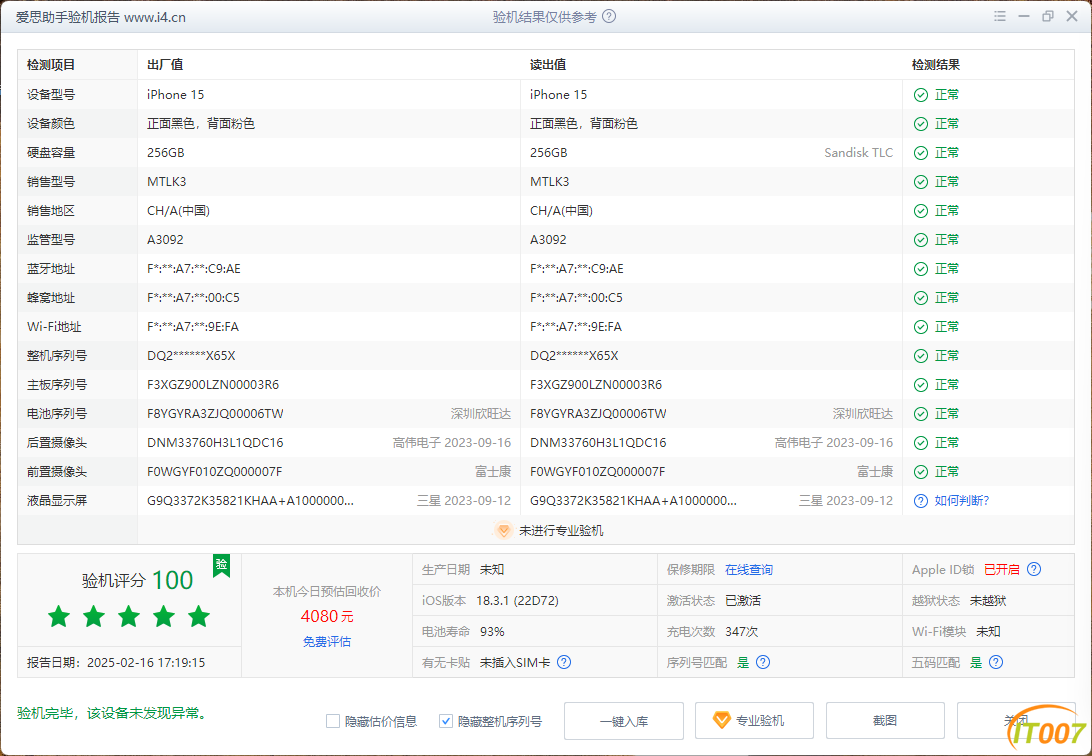Click the 正常 check icon for 硬盘容量
This screenshot has height=756, width=1092.
pyautogui.click(x=921, y=153)
